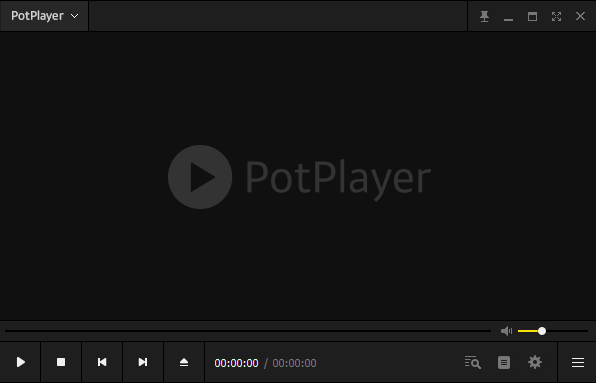Open the playlist search icon

click(472, 362)
